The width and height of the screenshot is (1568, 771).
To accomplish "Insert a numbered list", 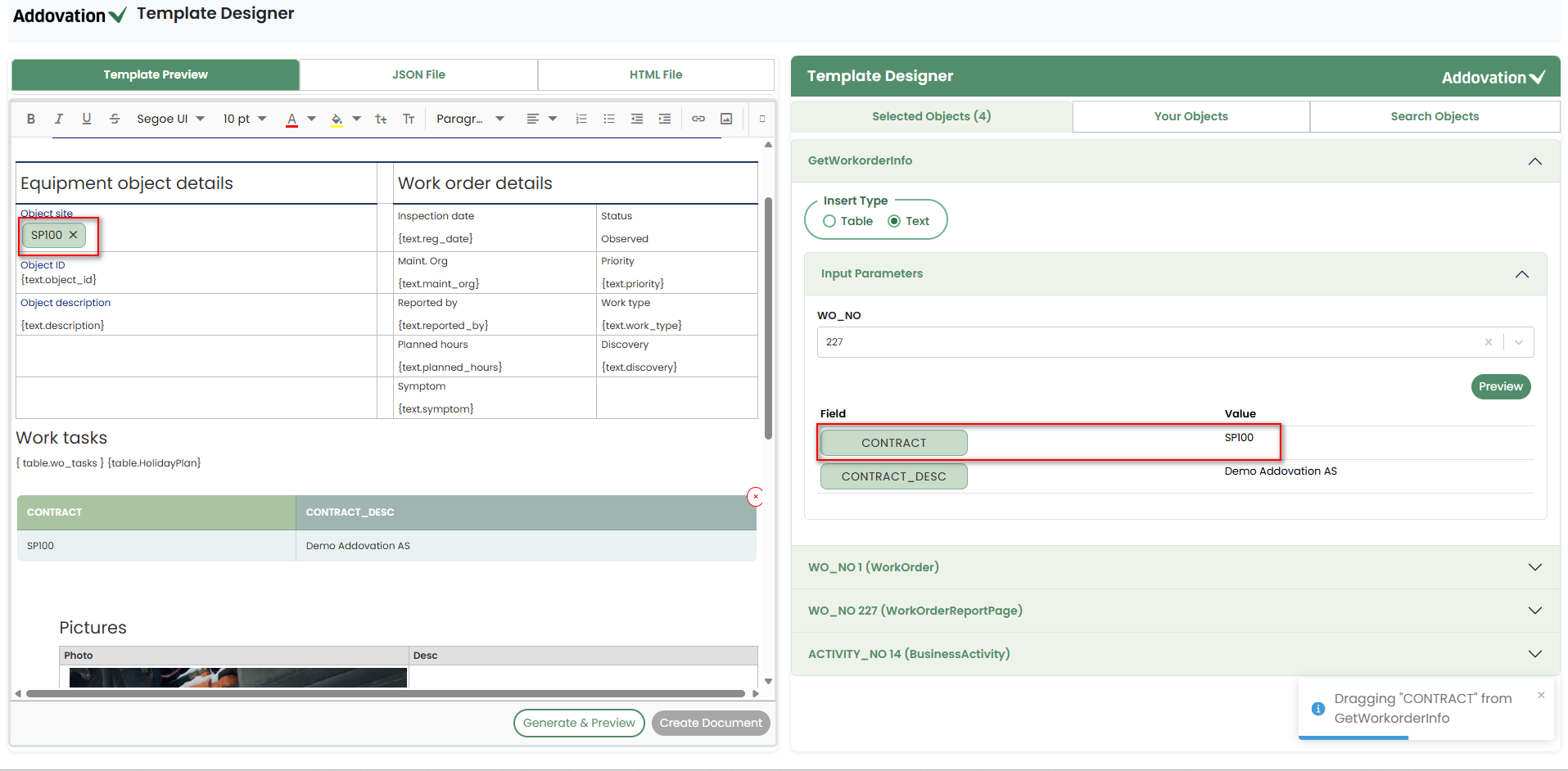I will (581, 119).
